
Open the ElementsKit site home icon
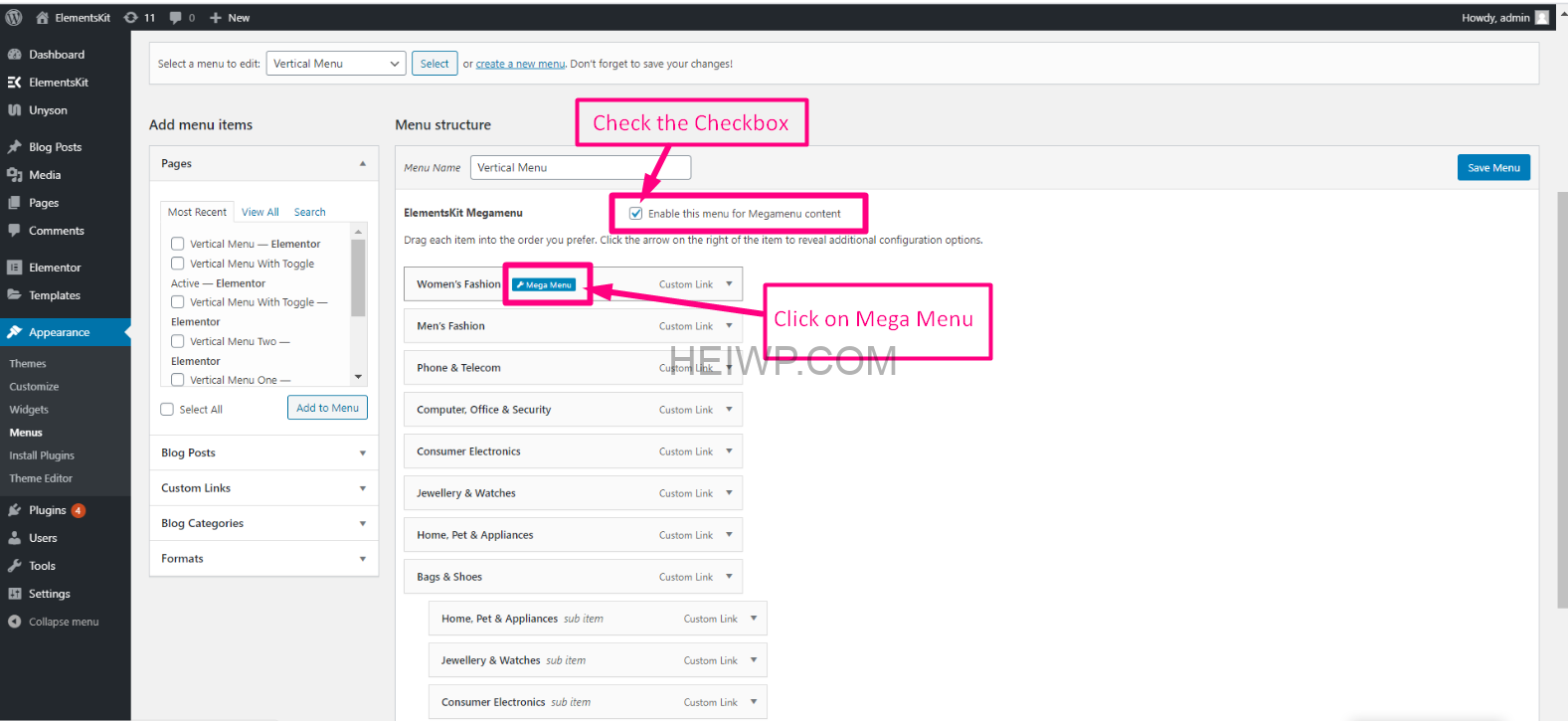pos(42,18)
